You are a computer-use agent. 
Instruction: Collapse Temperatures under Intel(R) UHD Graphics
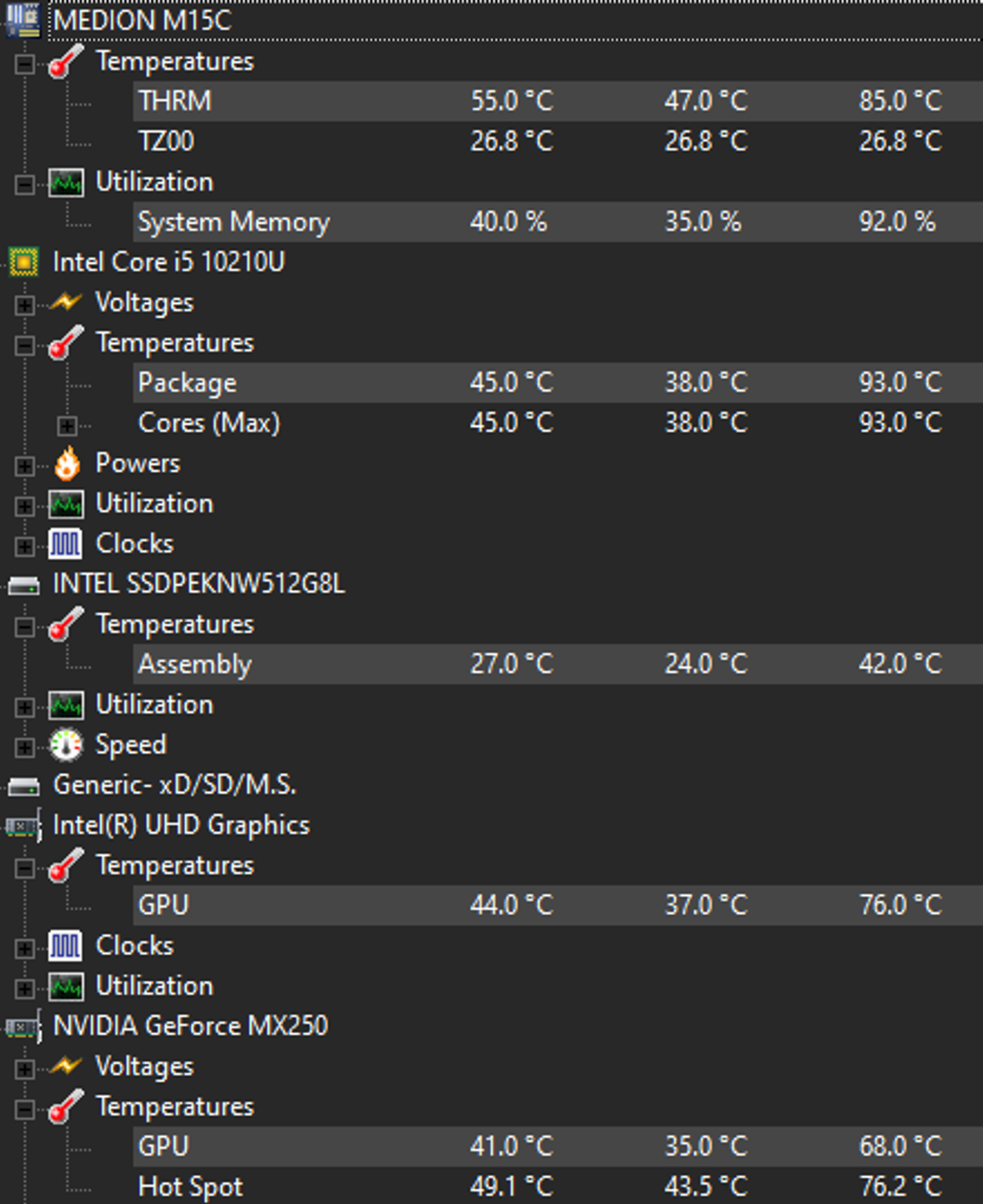click(24, 869)
